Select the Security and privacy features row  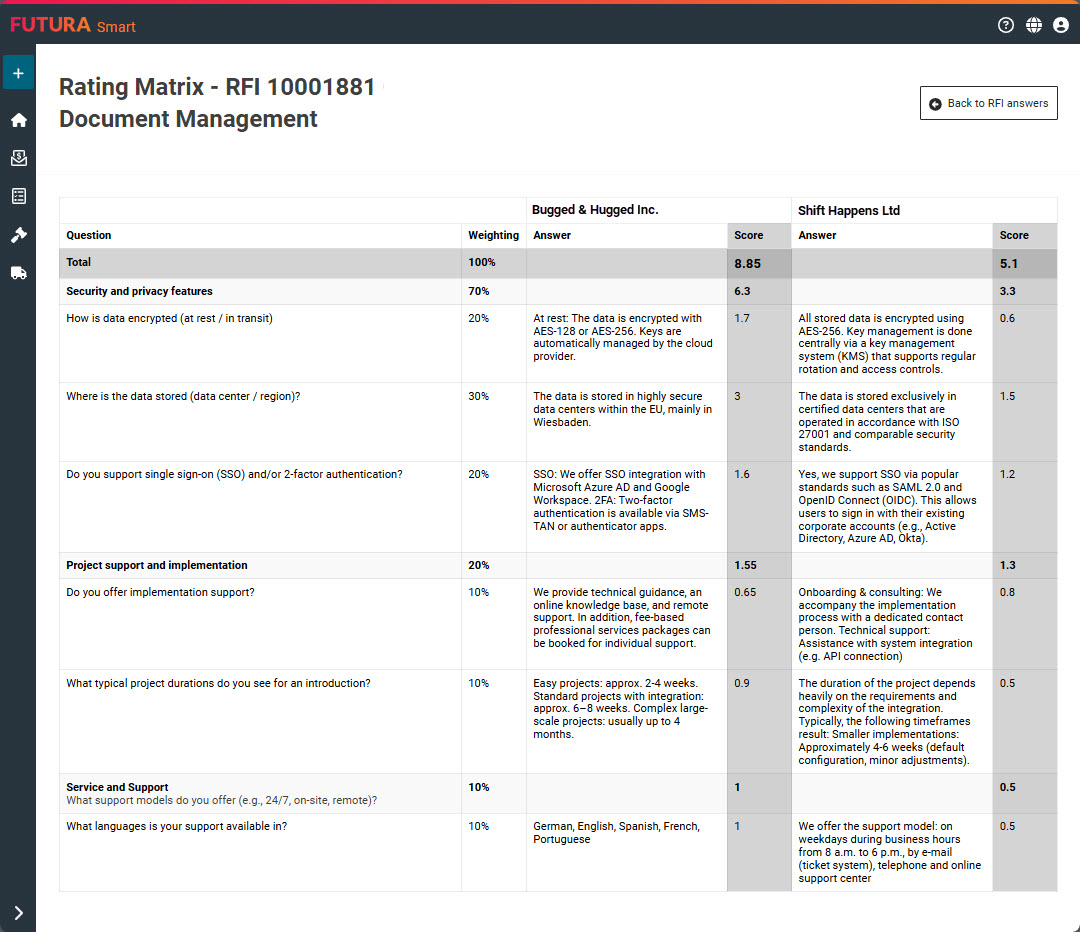pos(139,291)
